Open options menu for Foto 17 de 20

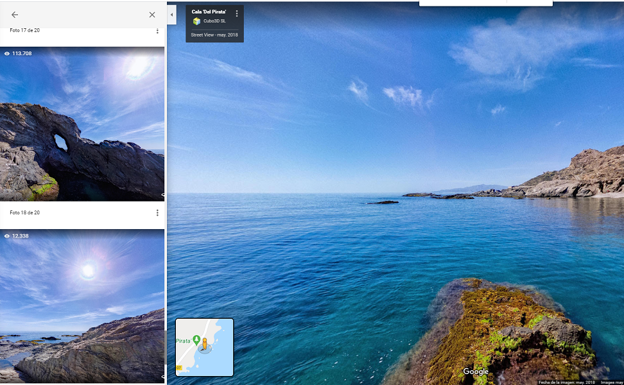click(x=157, y=31)
